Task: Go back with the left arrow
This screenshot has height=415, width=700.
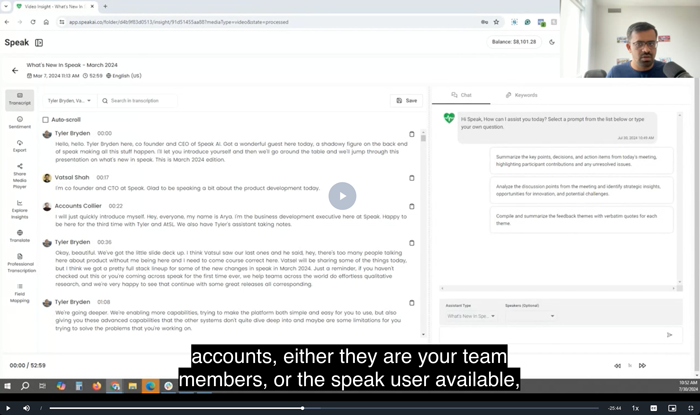Action: coord(15,71)
